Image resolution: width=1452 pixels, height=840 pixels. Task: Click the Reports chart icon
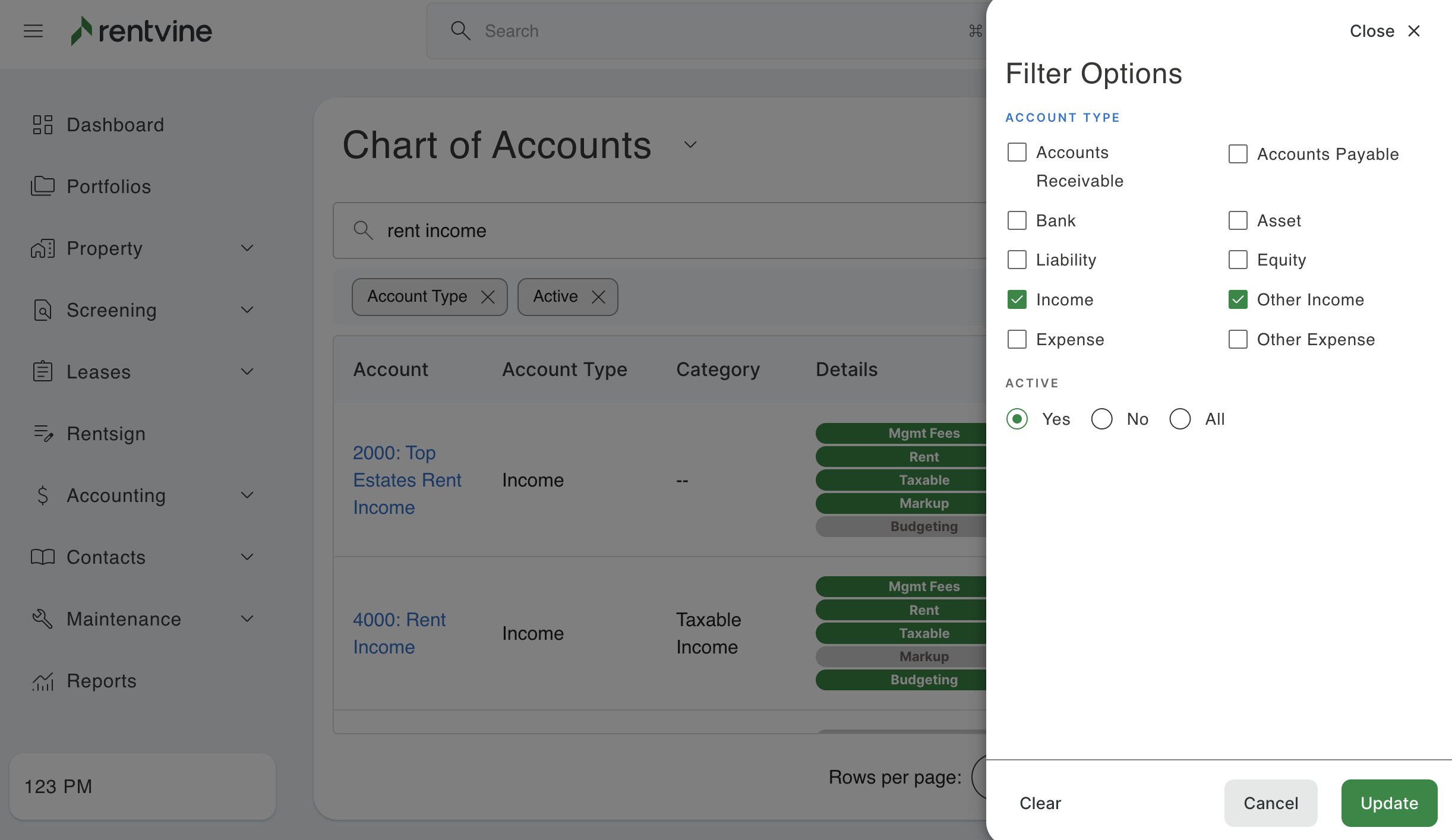(43, 681)
